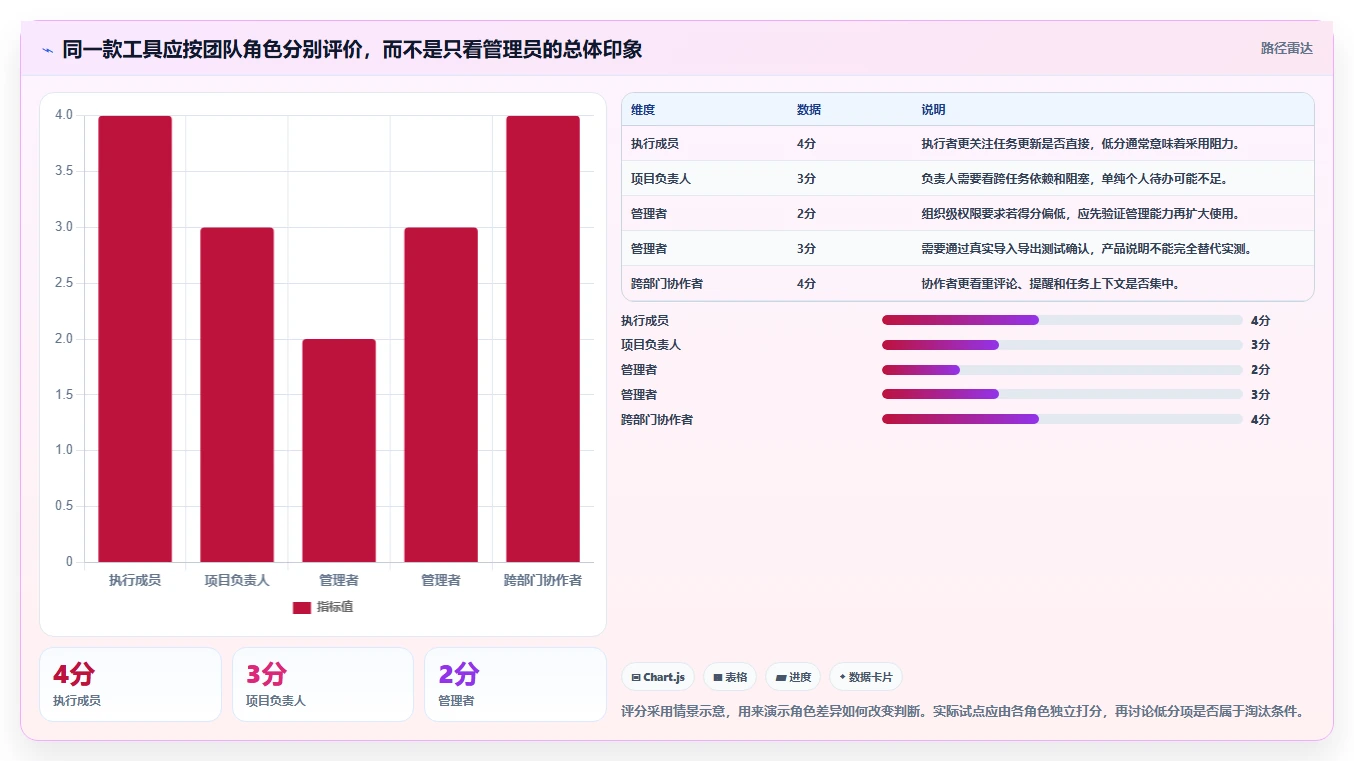Click the 跨部门协作者 x-axis label in chart

pos(543,580)
